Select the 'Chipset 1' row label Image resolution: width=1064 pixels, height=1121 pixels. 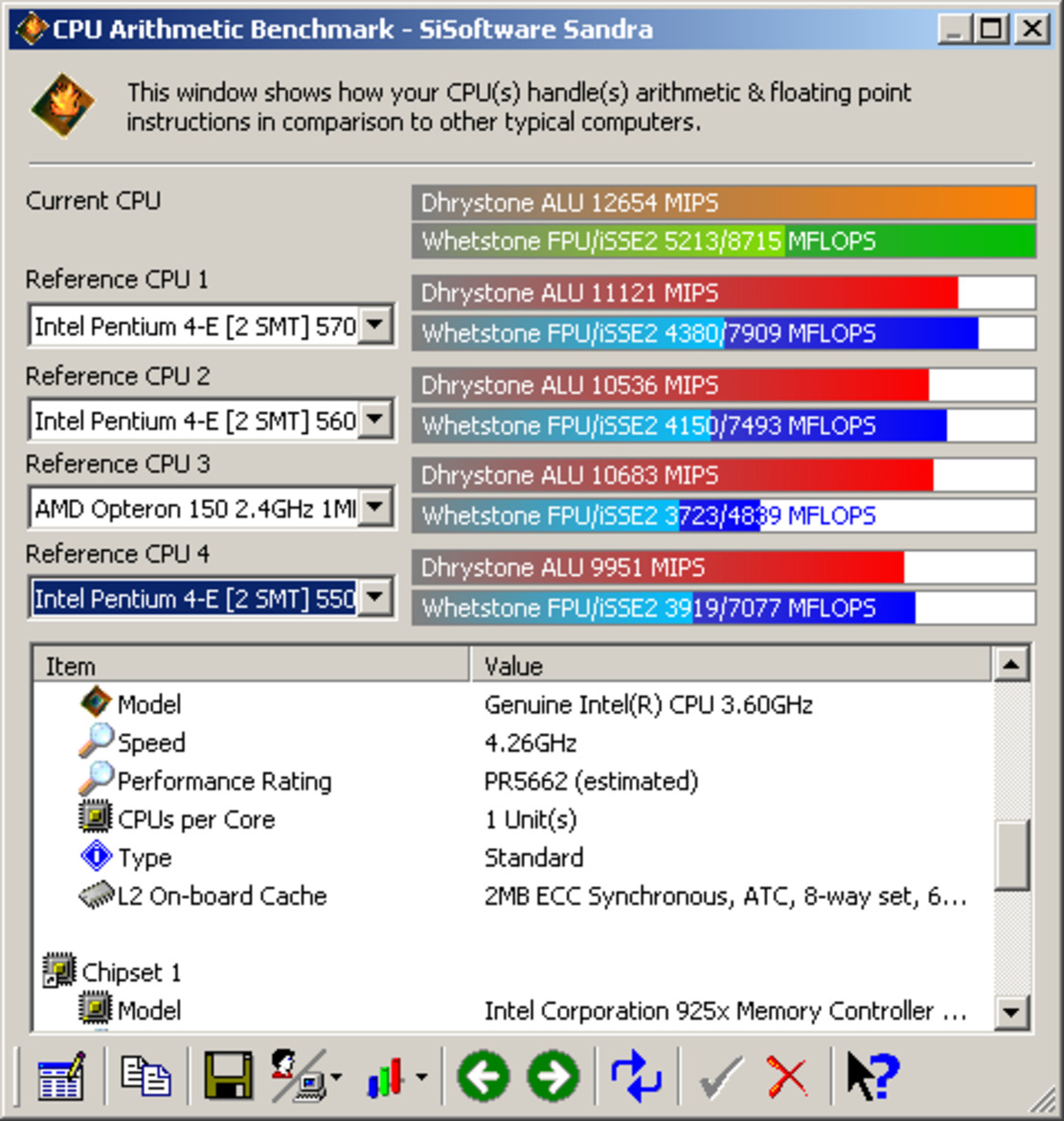point(131,972)
